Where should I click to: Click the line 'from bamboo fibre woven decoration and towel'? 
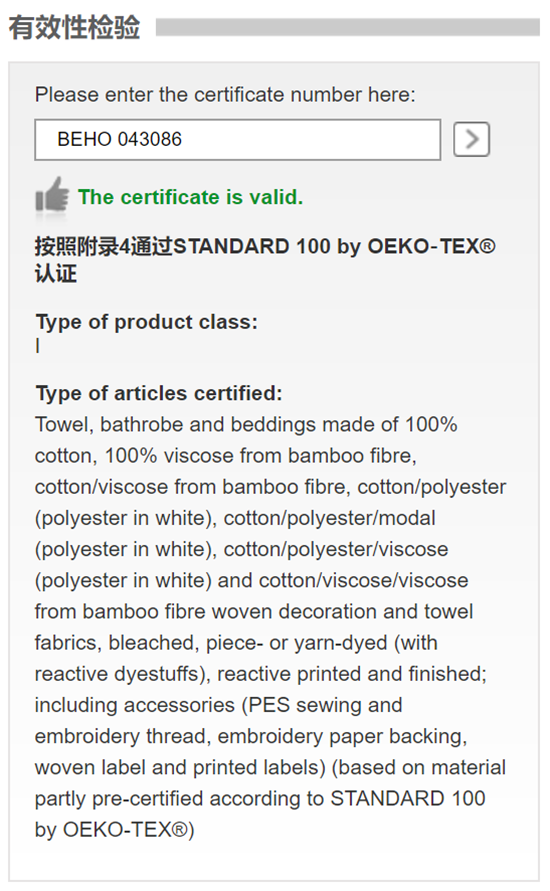[254, 611]
